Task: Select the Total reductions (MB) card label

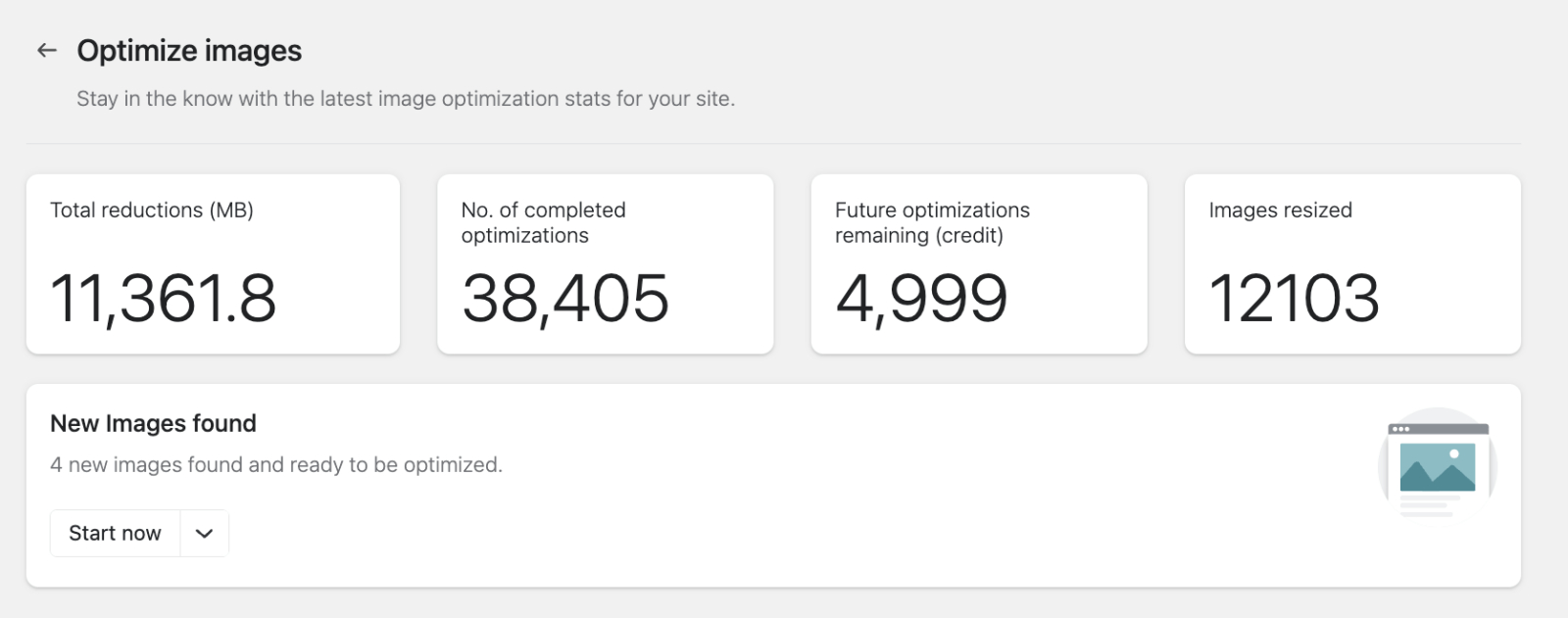Action: [152, 211]
